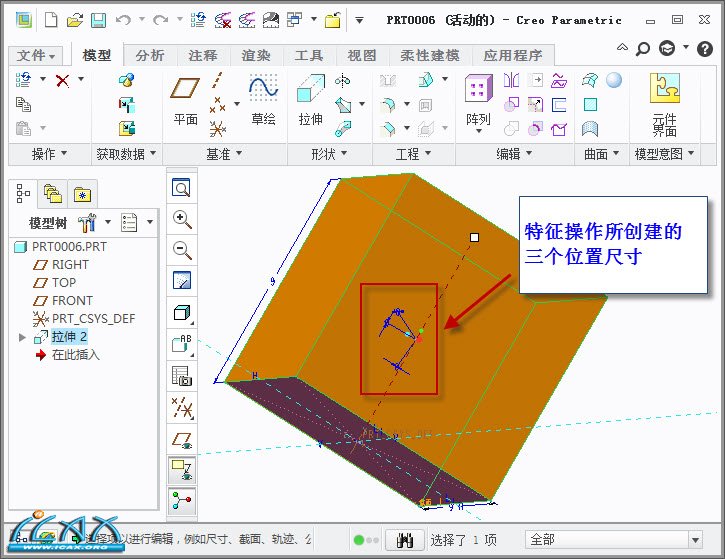Click the Zoom Out magnifier icon
The width and height of the screenshot is (725, 559).
[x=181, y=250]
